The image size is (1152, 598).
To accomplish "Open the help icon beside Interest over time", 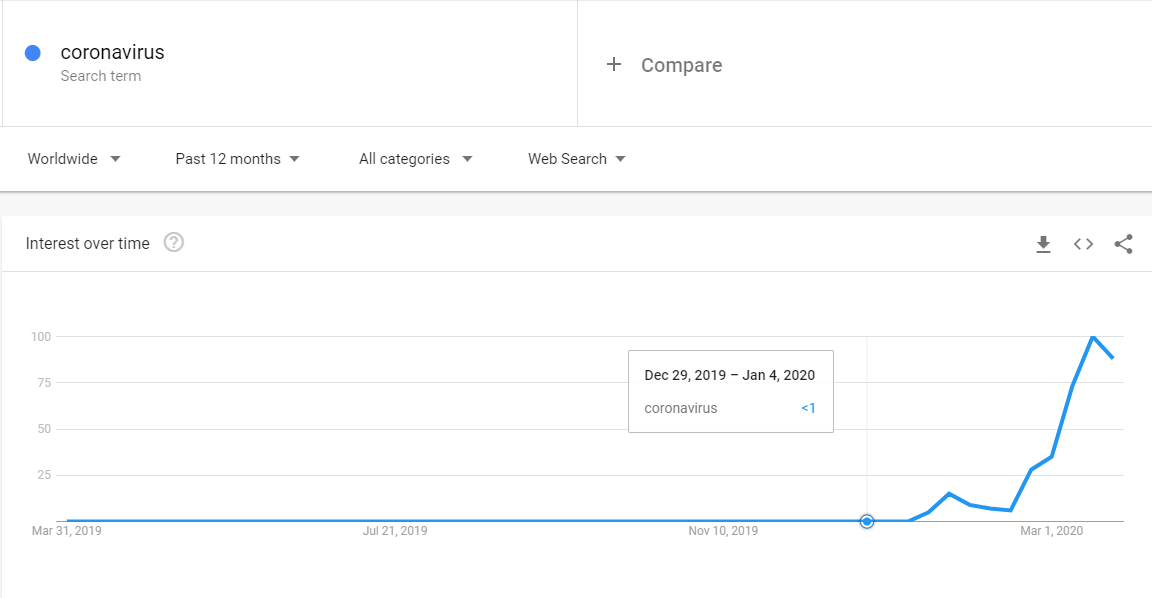I will pyautogui.click(x=174, y=243).
